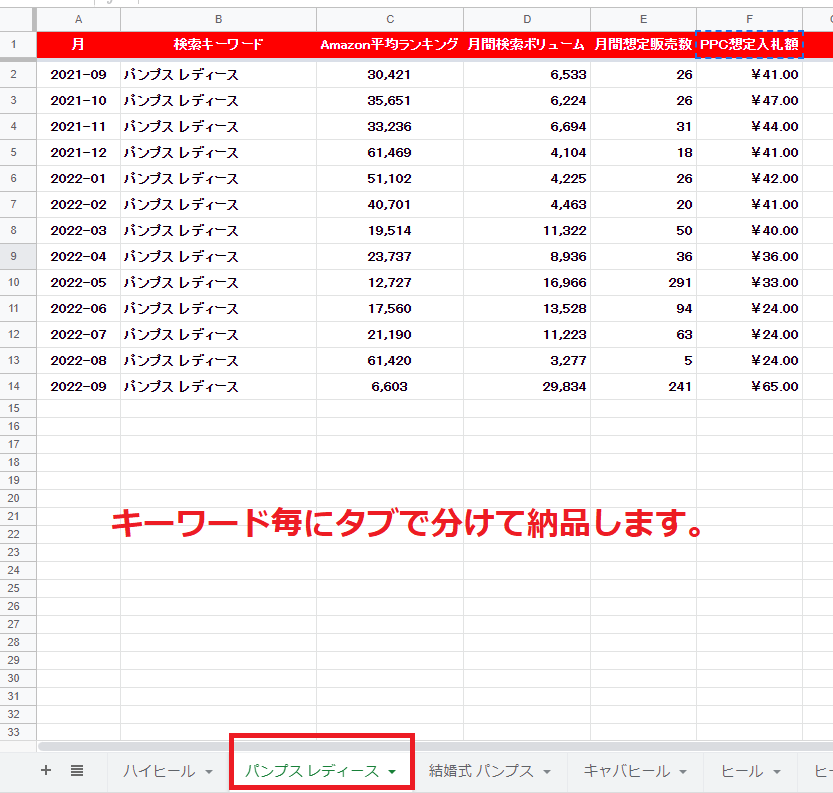Click the 月間検索ボリューム header cell
Screen dimensions: 833x793
(527, 45)
